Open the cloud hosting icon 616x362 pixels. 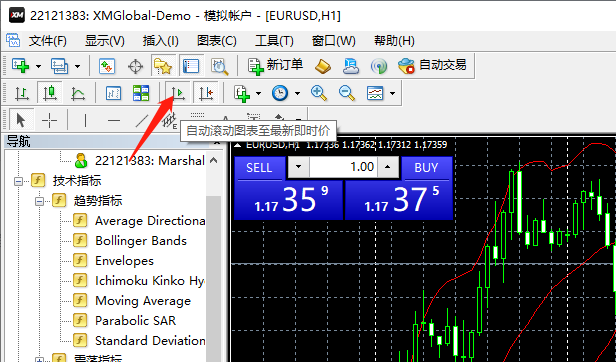[x=350, y=66]
